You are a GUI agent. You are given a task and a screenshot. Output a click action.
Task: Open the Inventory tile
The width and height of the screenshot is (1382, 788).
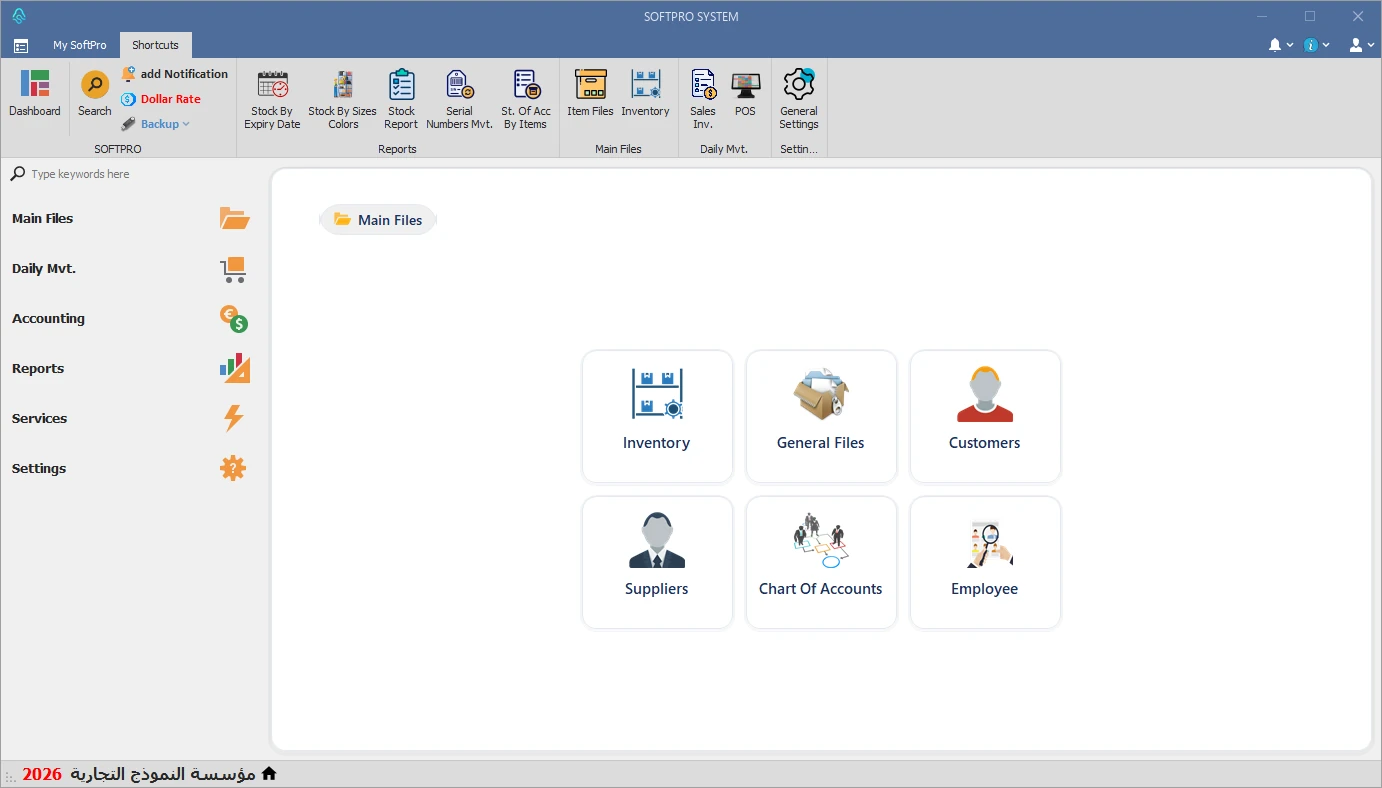point(657,416)
